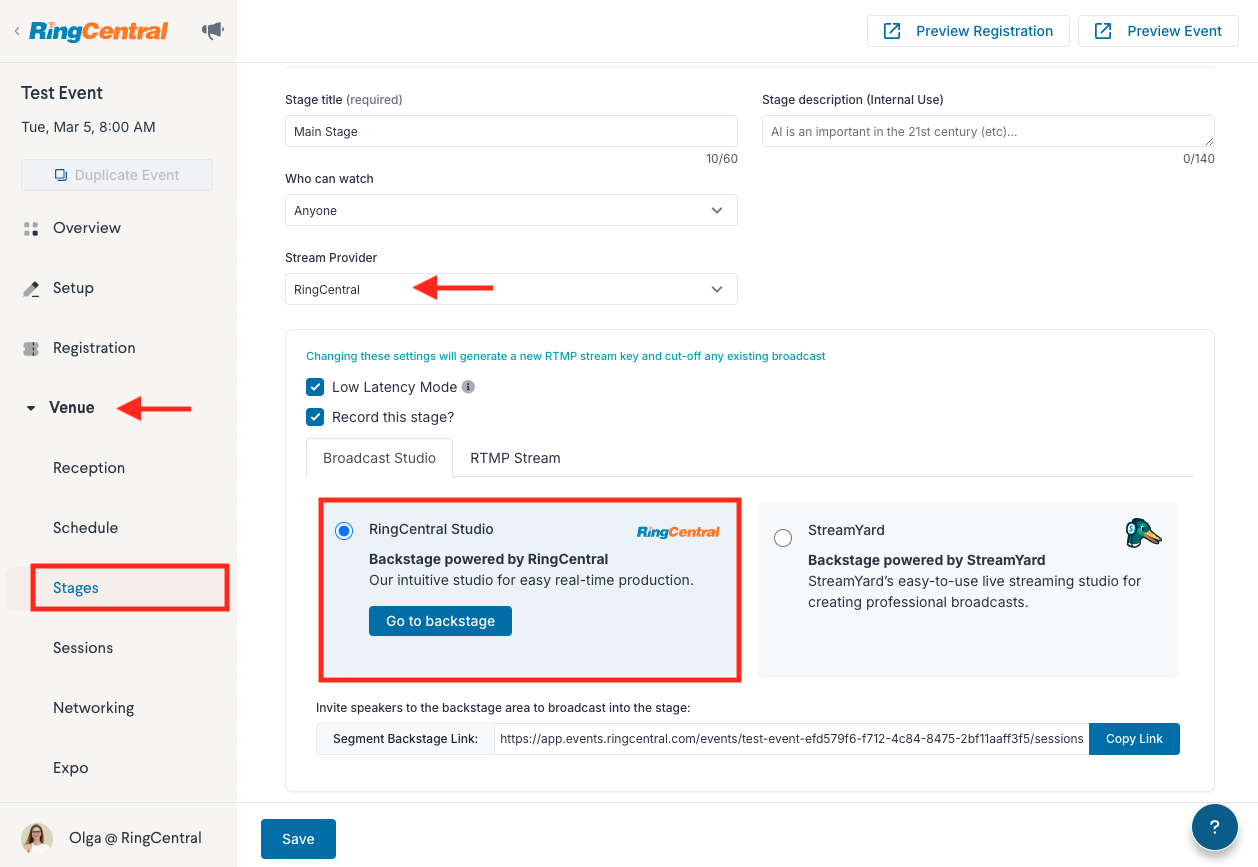
Task: Open the help question mark bubble
Action: [x=1215, y=827]
